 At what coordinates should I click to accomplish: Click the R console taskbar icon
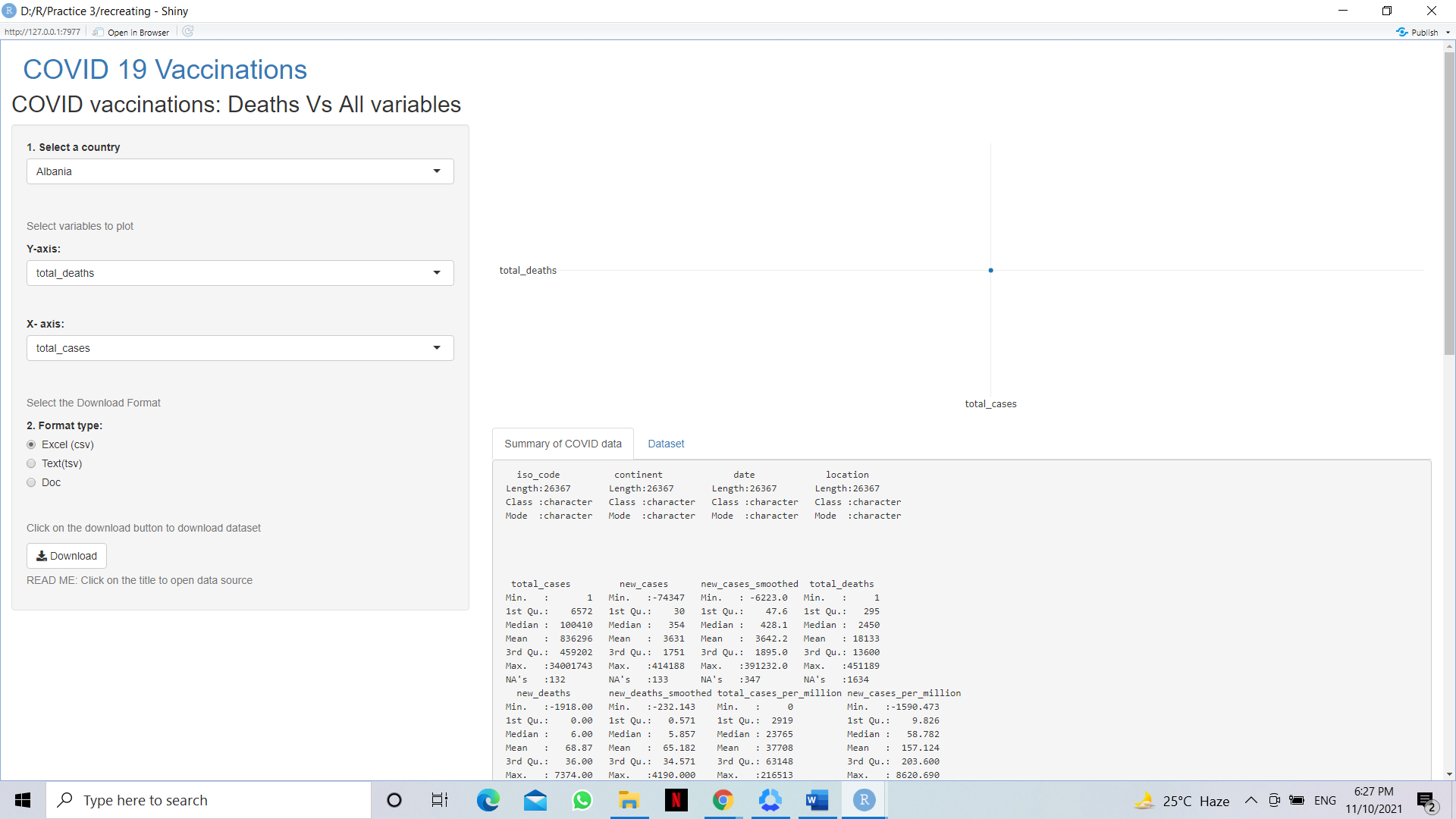click(864, 799)
